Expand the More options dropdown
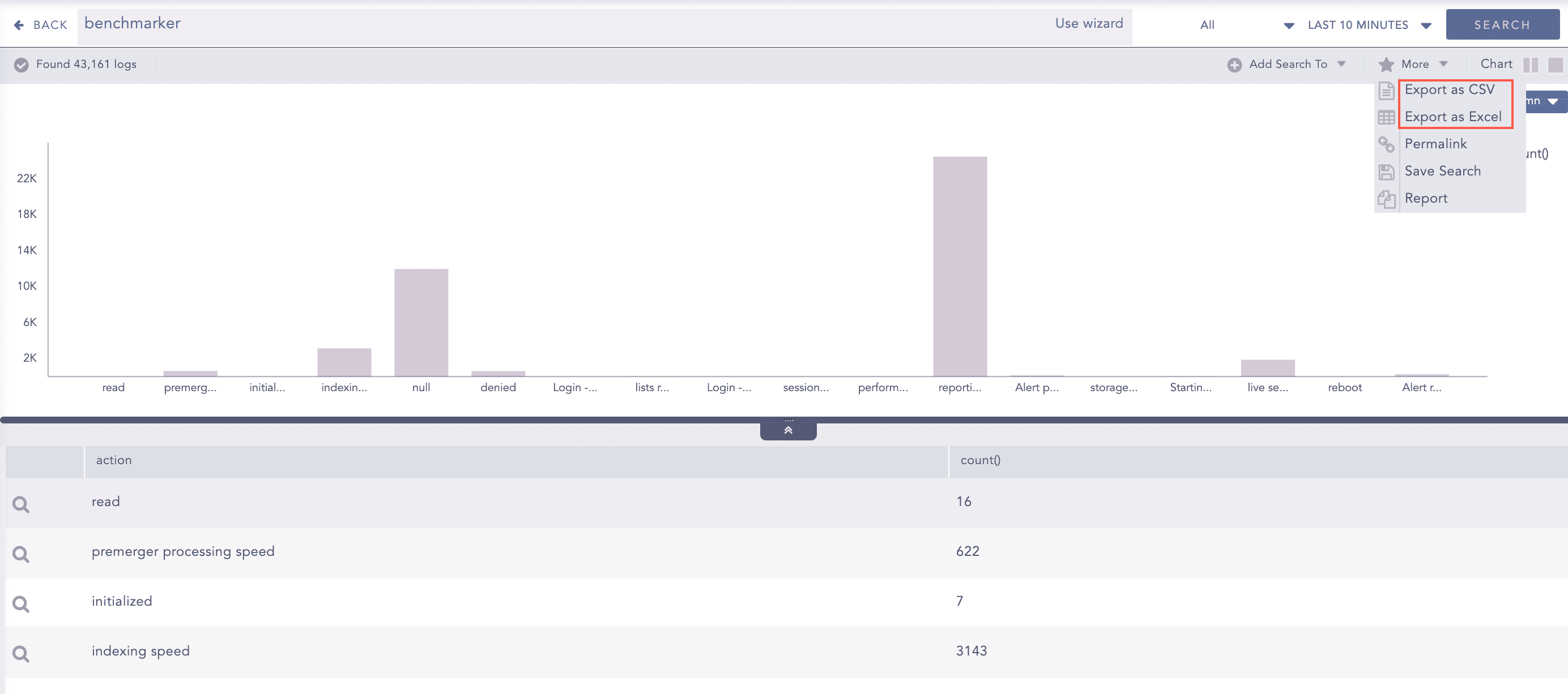The image size is (1568, 694). point(1414,65)
